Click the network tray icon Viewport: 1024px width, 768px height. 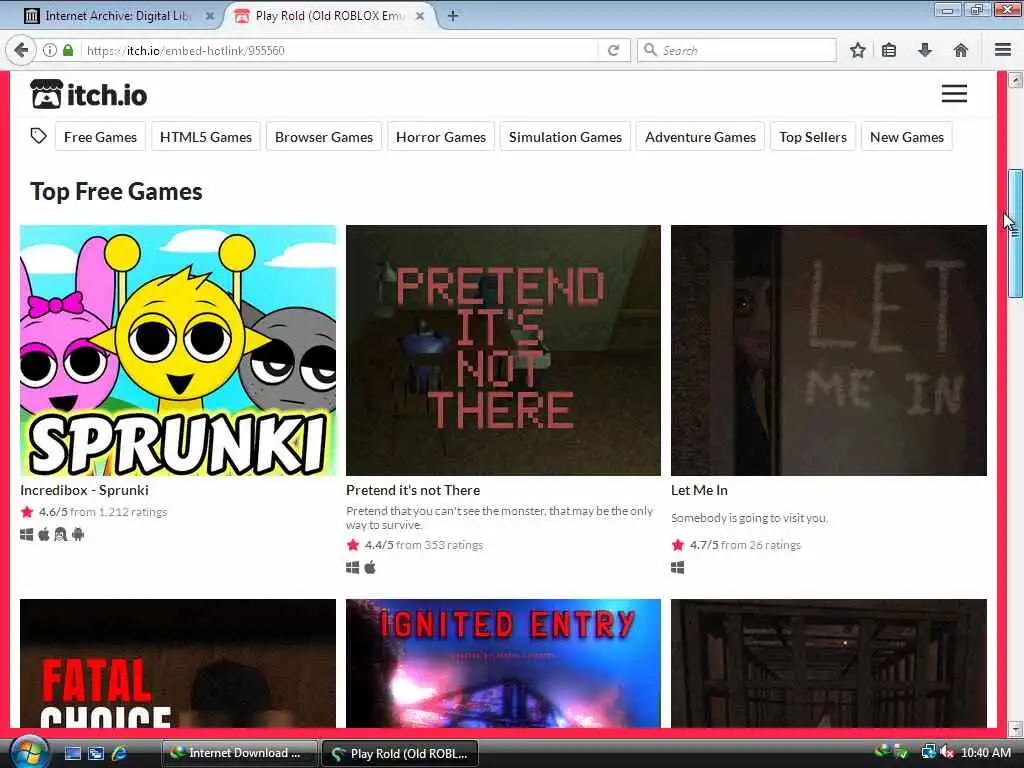[928, 752]
